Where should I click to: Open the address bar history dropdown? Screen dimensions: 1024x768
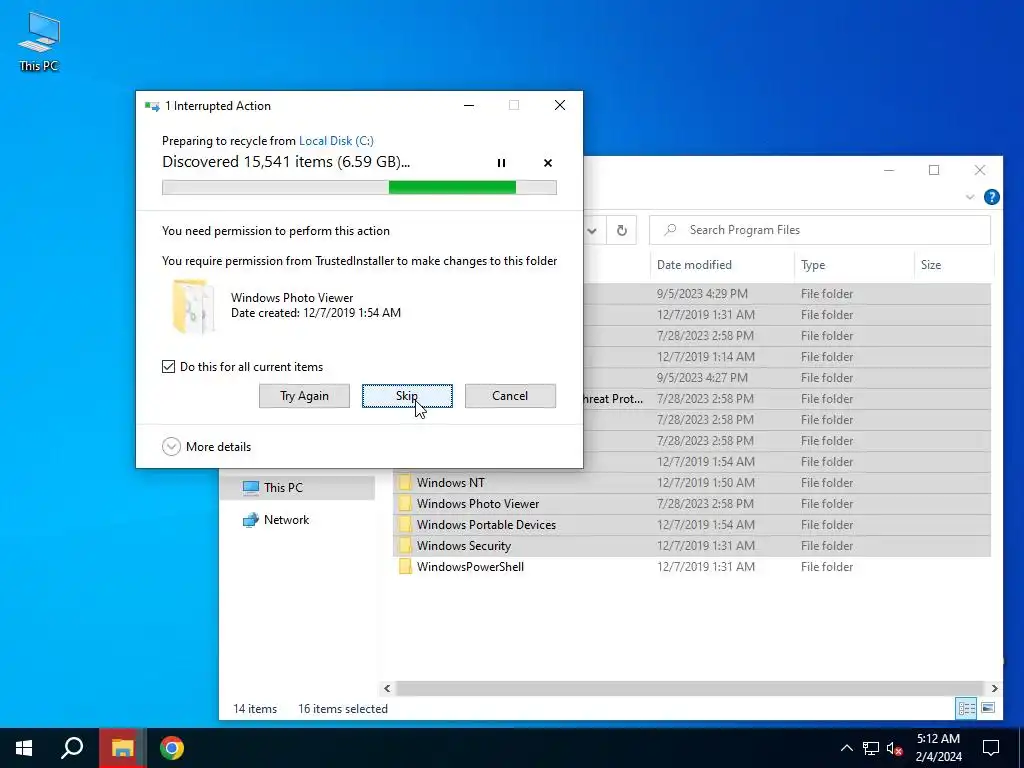tap(592, 230)
